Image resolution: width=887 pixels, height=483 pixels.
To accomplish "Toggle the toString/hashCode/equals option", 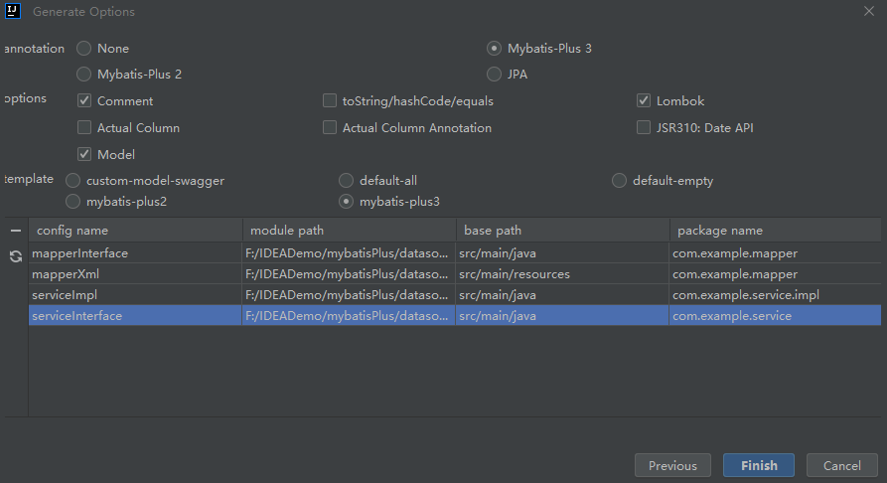I will (x=330, y=101).
